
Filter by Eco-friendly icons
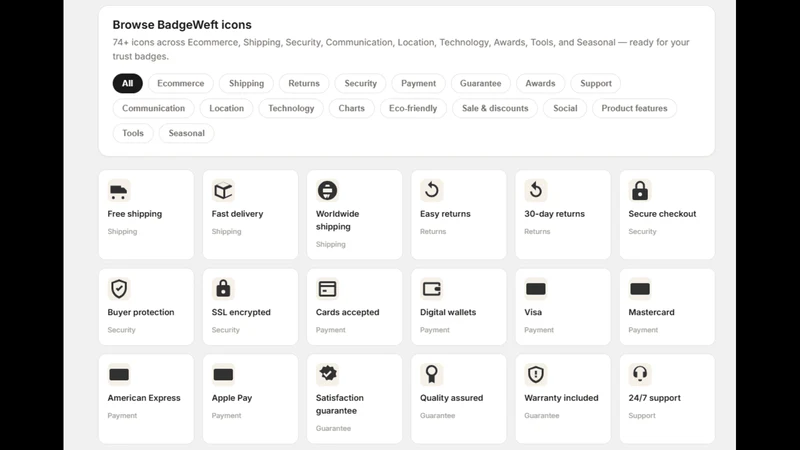point(413,108)
